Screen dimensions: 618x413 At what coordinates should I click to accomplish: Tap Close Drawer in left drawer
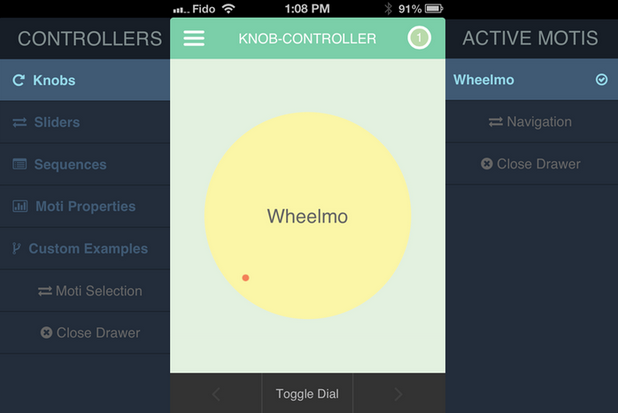coord(98,333)
